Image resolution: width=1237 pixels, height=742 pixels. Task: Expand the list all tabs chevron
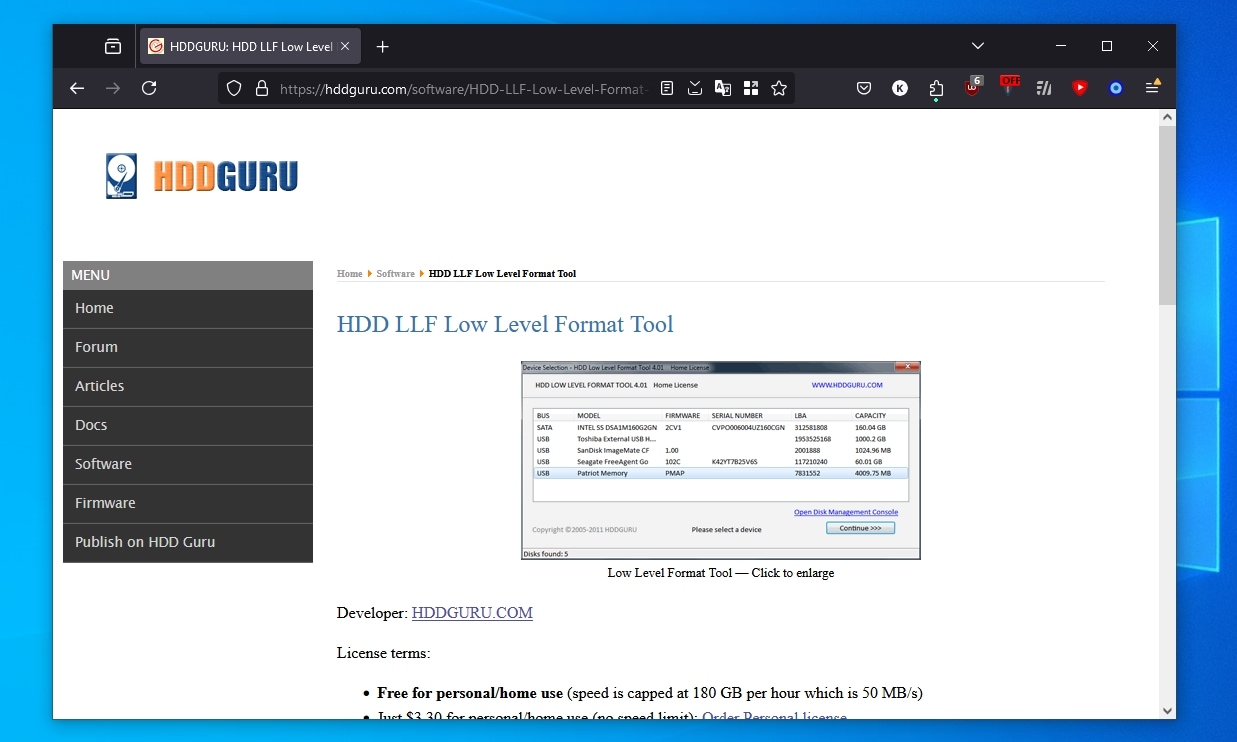978,46
